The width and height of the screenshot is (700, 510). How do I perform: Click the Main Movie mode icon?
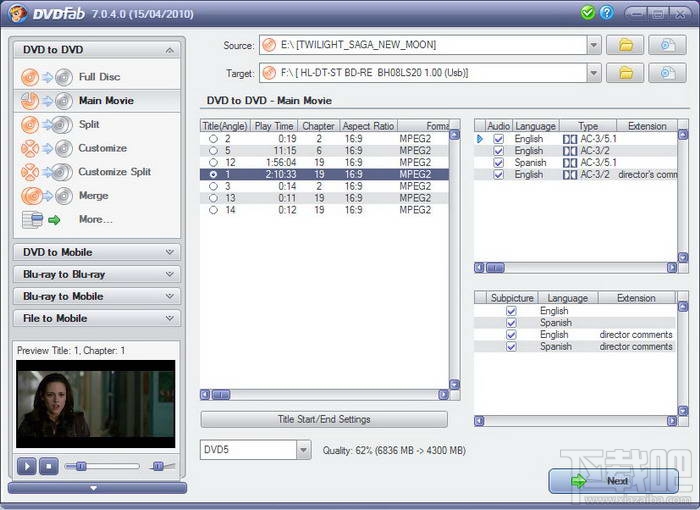46,101
